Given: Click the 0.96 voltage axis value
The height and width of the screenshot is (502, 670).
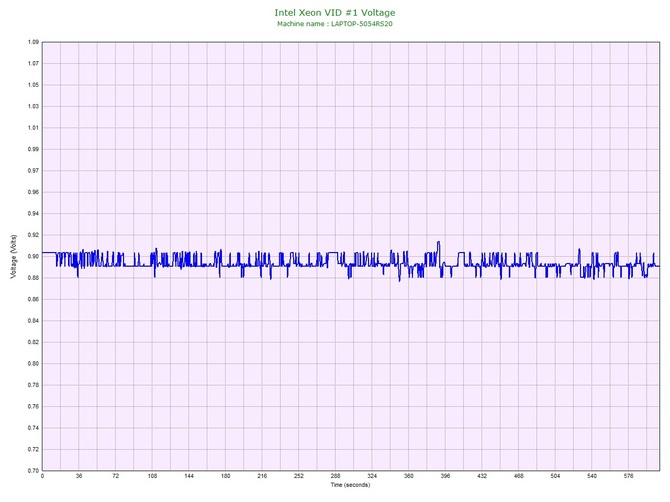Looking at the screenshot, I should click(x=33, y=192).
